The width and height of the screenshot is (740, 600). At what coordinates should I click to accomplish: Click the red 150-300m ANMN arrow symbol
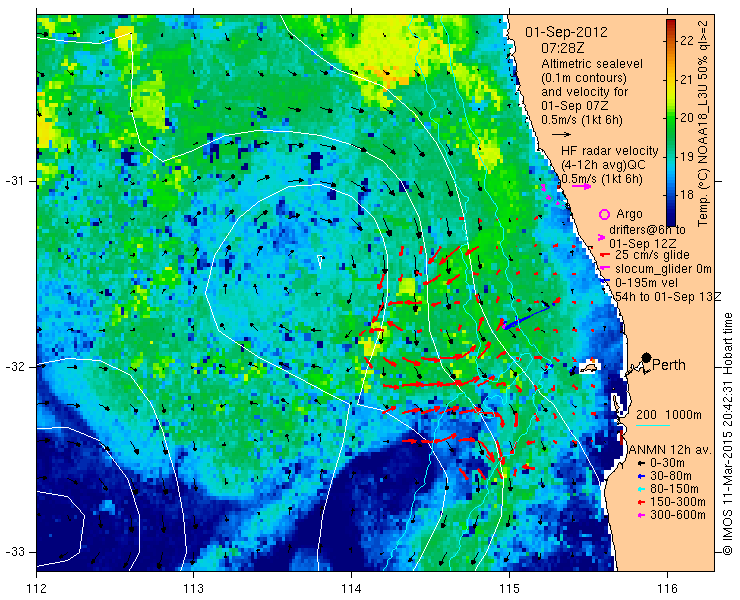pos(641,502)
